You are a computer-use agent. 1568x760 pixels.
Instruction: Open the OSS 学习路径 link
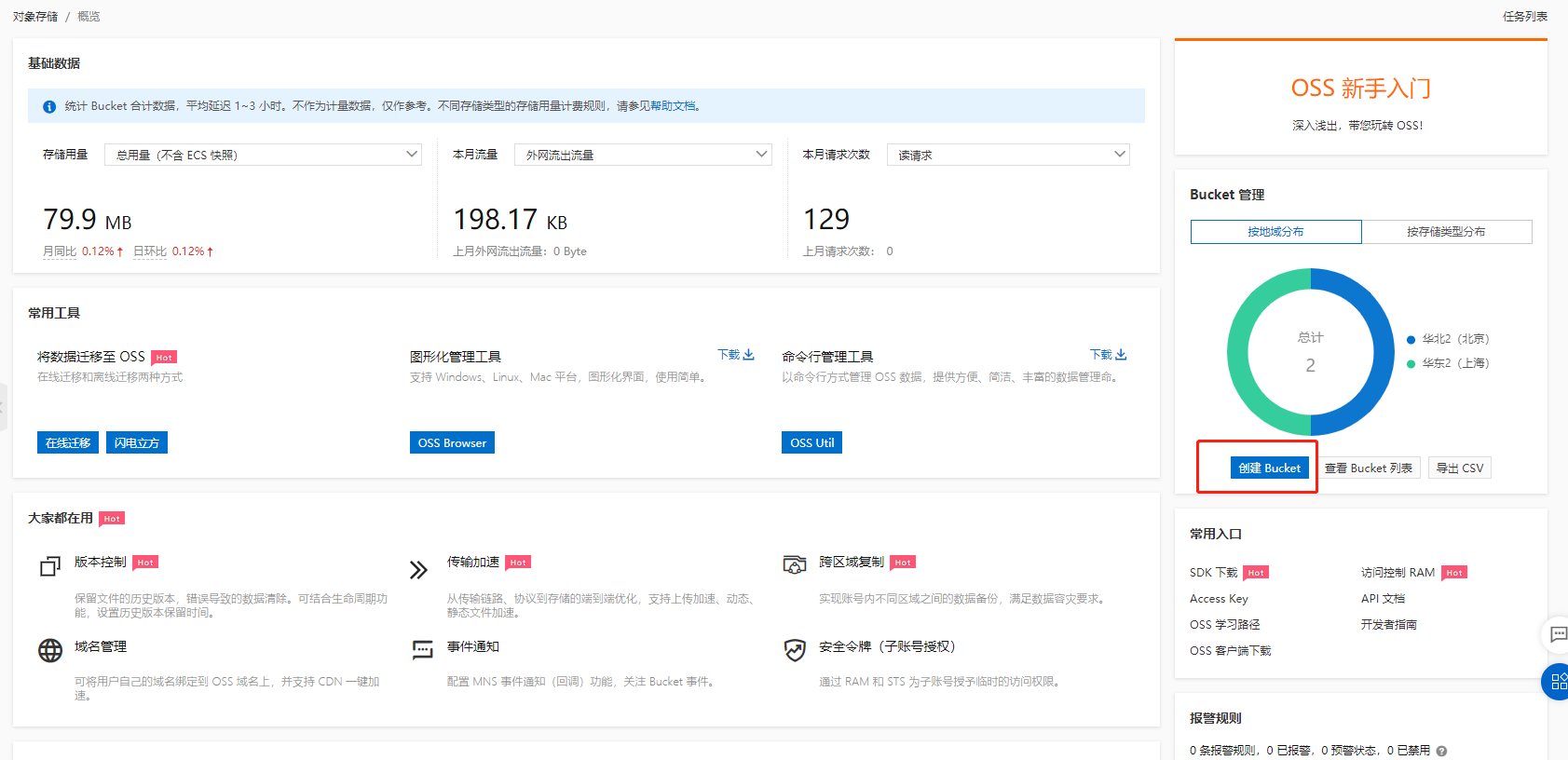(1225, 625)
